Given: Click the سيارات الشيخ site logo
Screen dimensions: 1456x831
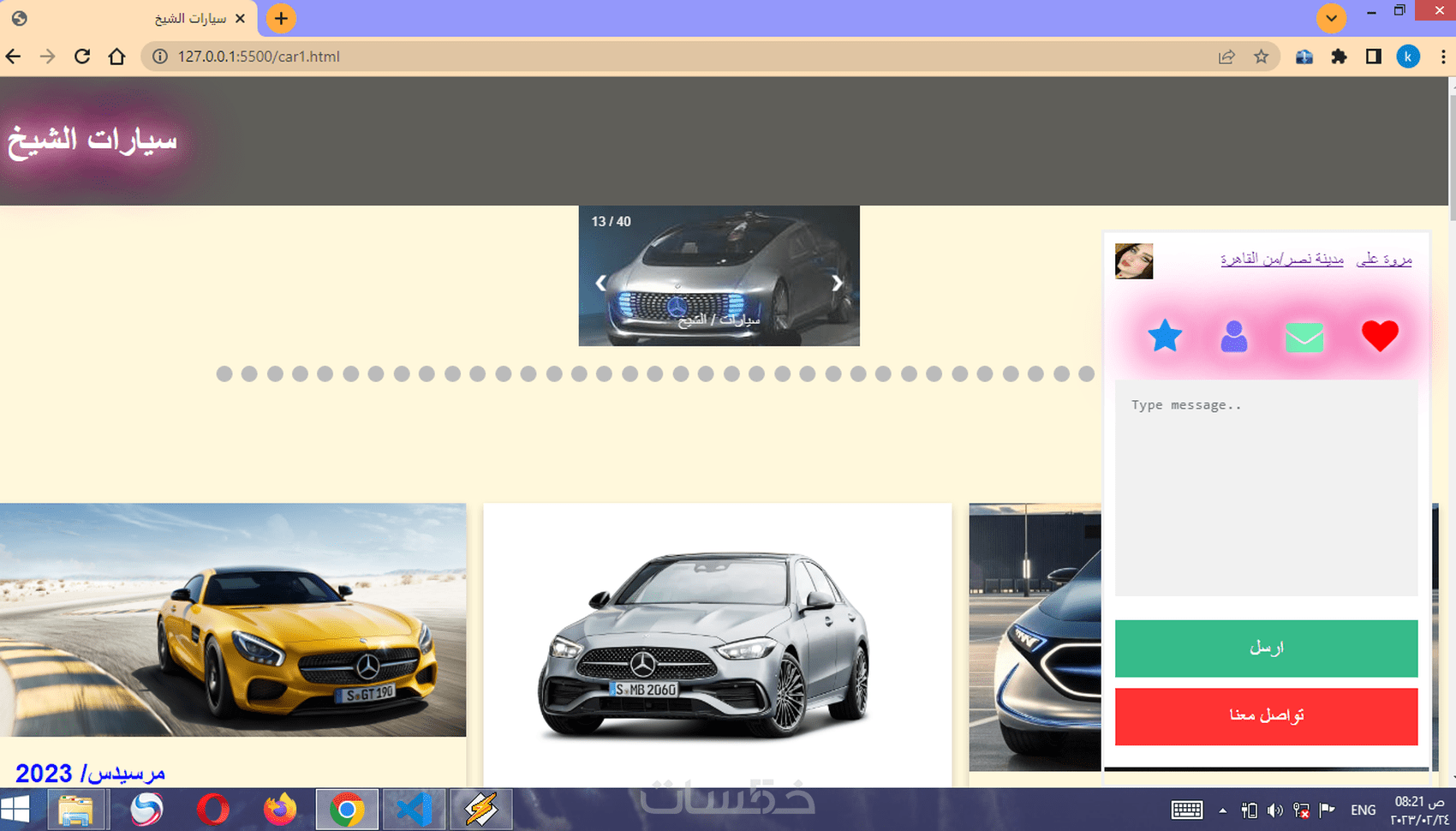Looking at the screenshot, I should [92, 140].
